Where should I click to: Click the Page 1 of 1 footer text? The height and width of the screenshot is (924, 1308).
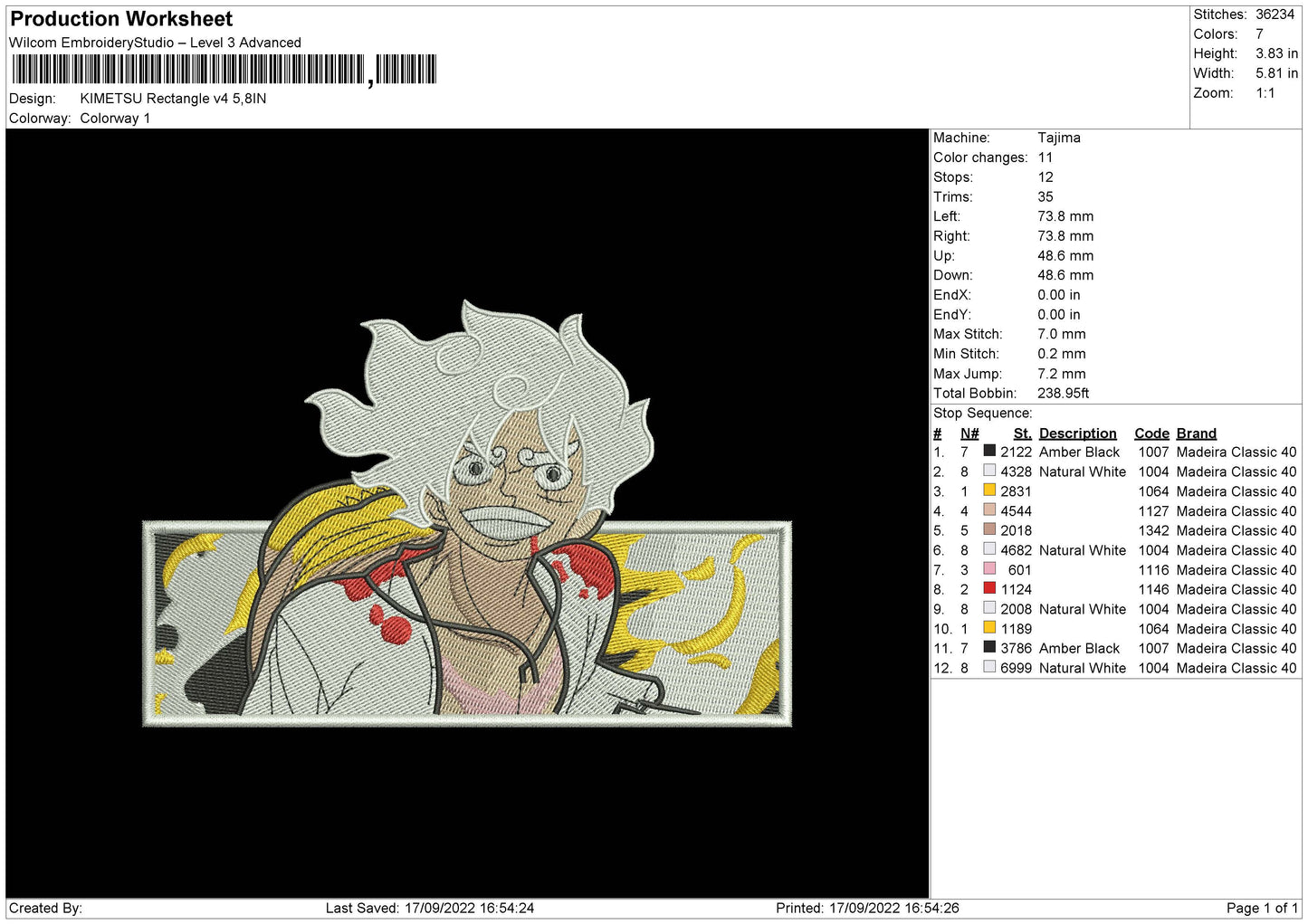tap(1262, 908)
